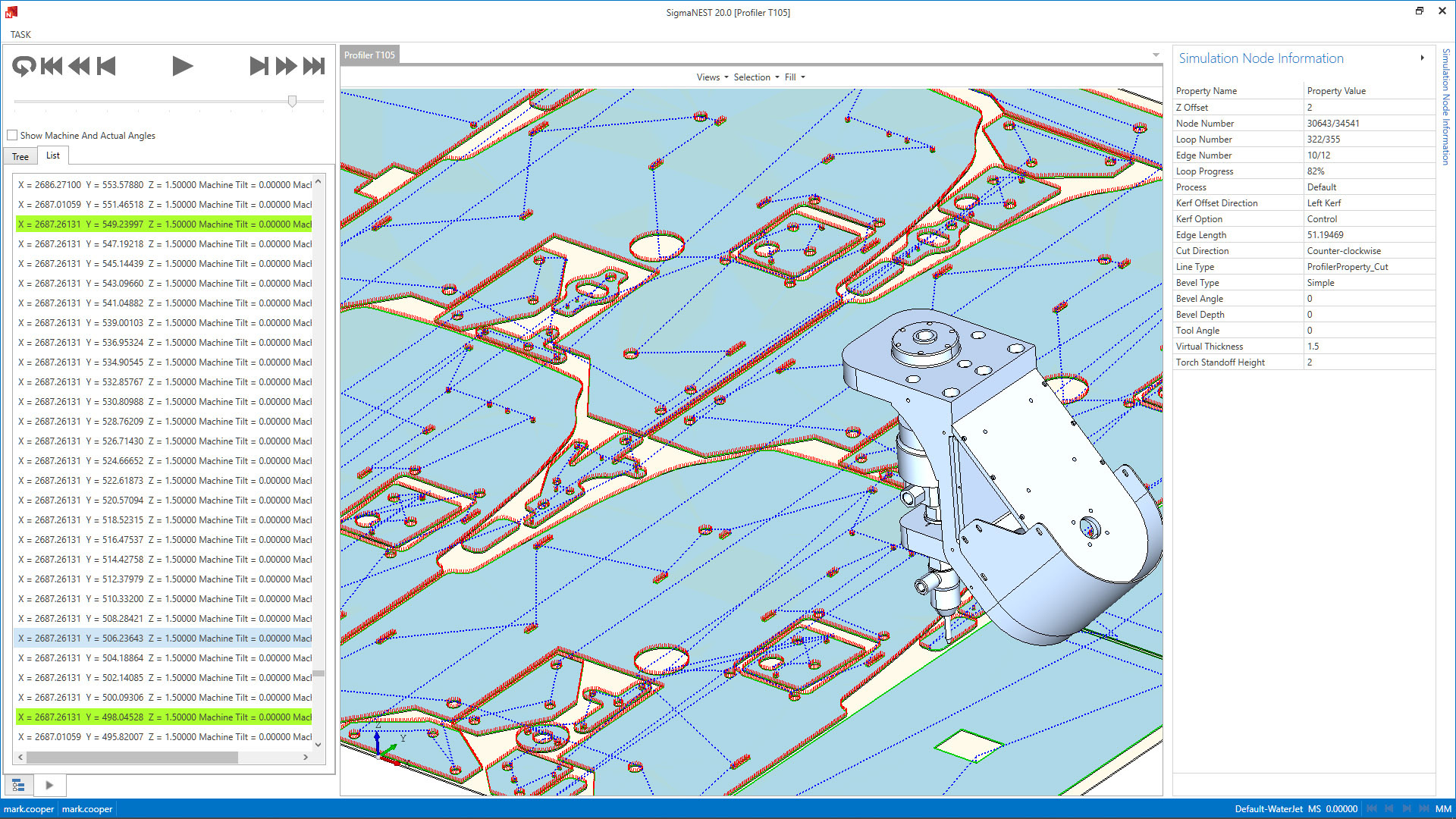1456x819 pixels.
Task: Select list row with Y = 506.23643
Action: point(164,639)
